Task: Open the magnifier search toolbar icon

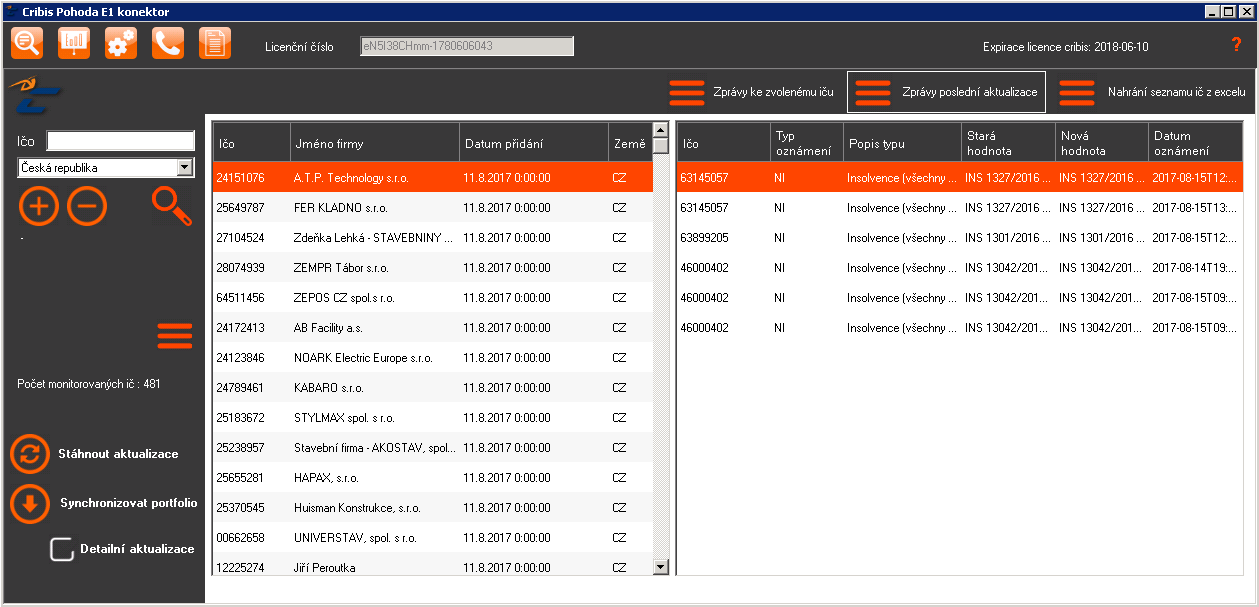Action: tap(27, 43)
